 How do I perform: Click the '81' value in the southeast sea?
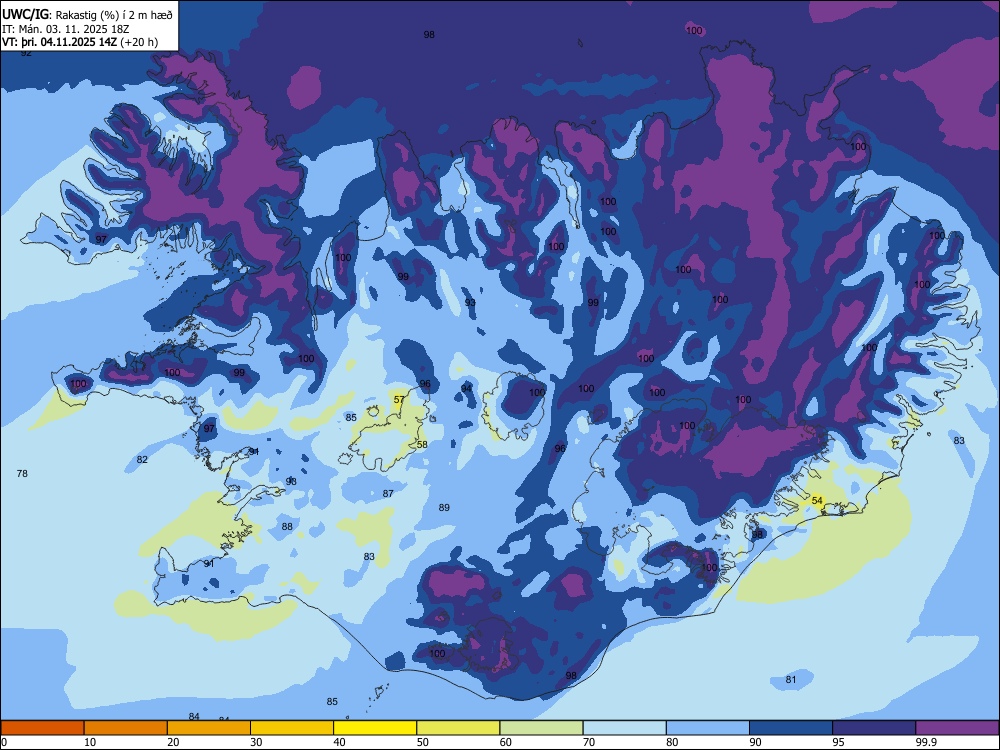[x=791, y=679]
